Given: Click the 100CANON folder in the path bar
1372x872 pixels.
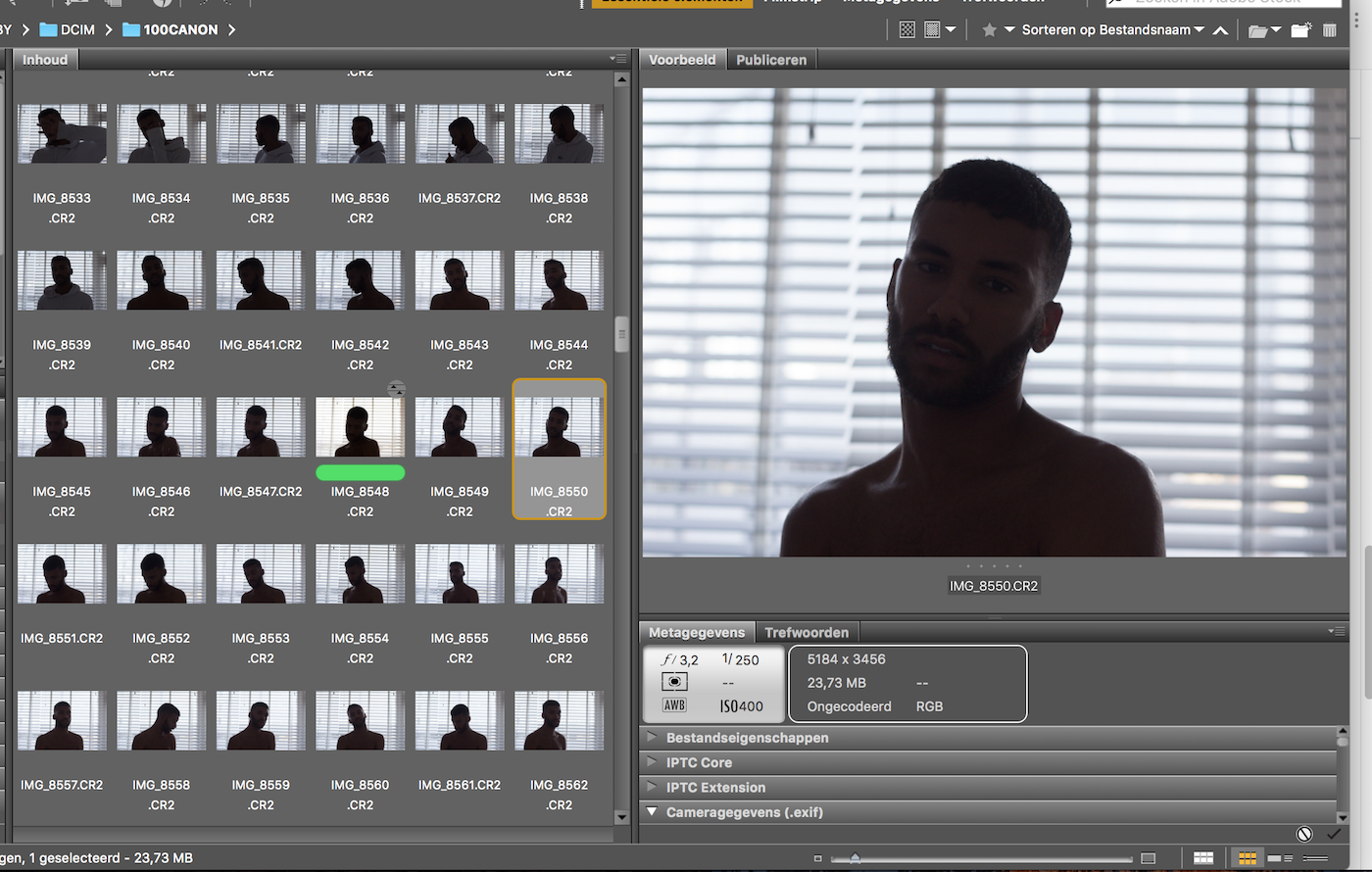Looking at the screenshot, I should [170, 30].
